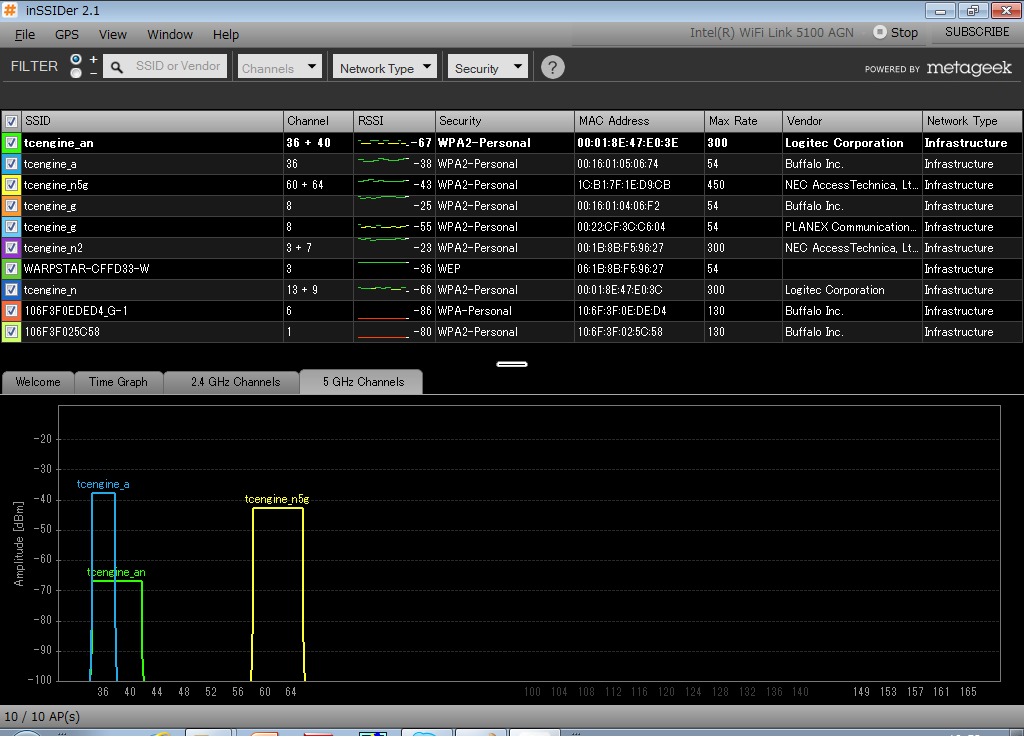
Task: Select the filter radio button beside the plus sign
Action: (x=76, y=59)
